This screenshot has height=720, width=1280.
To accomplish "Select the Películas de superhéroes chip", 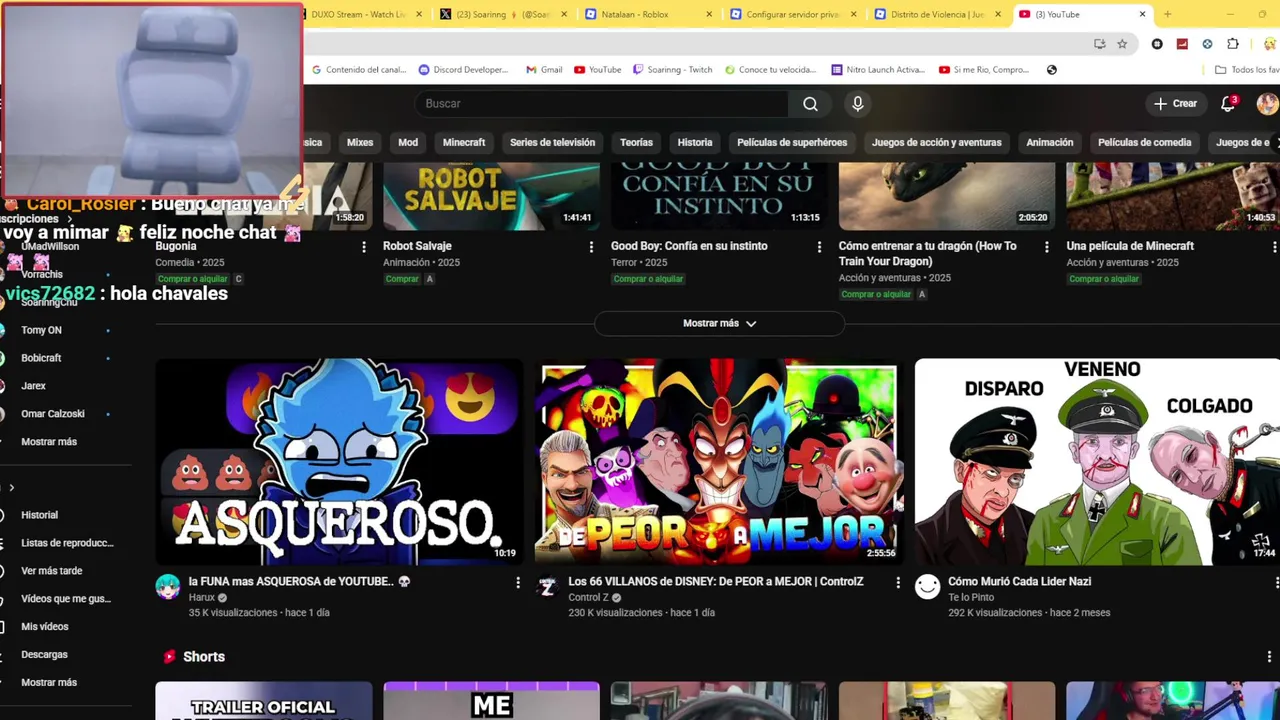I will [792, 142].
